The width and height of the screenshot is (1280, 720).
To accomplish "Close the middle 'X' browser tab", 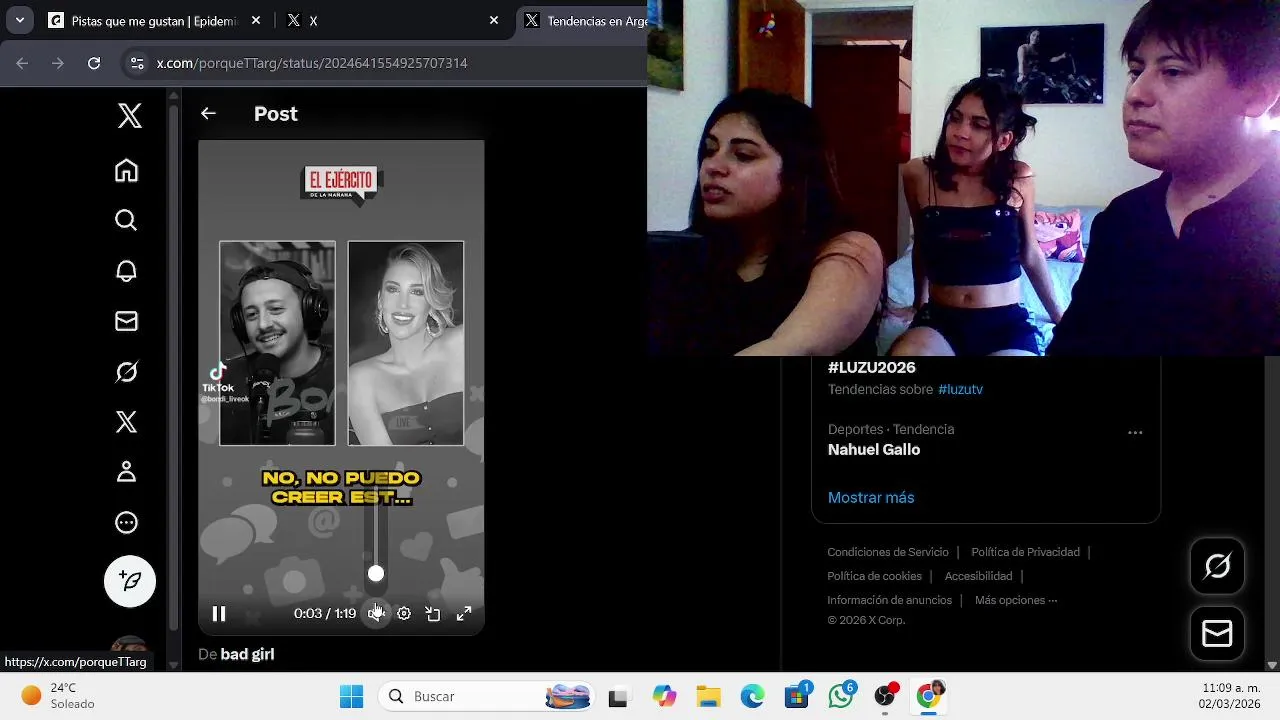I will [494, 20].
